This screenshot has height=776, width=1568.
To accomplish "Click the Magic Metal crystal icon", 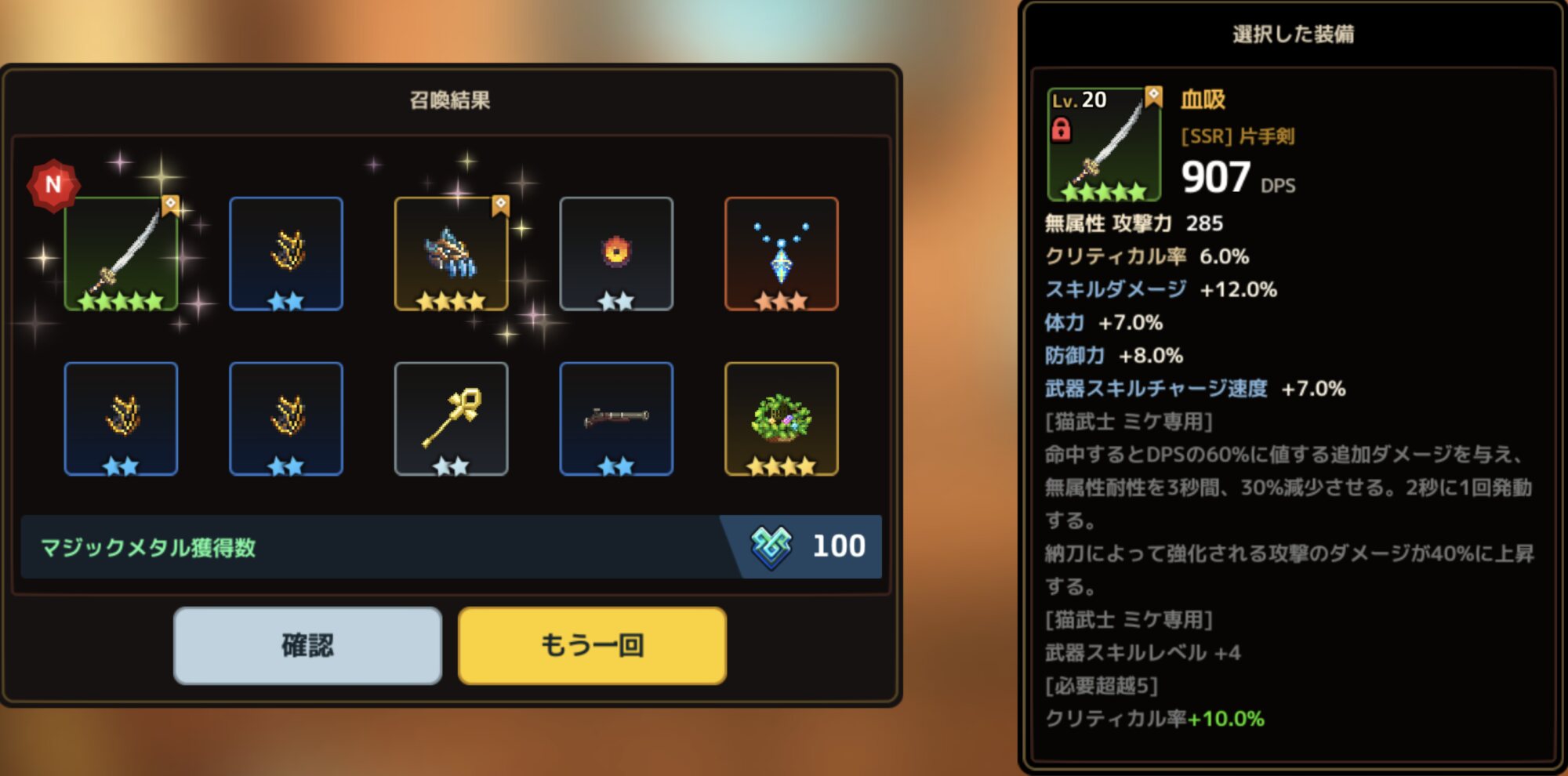I will coord(771,547).
